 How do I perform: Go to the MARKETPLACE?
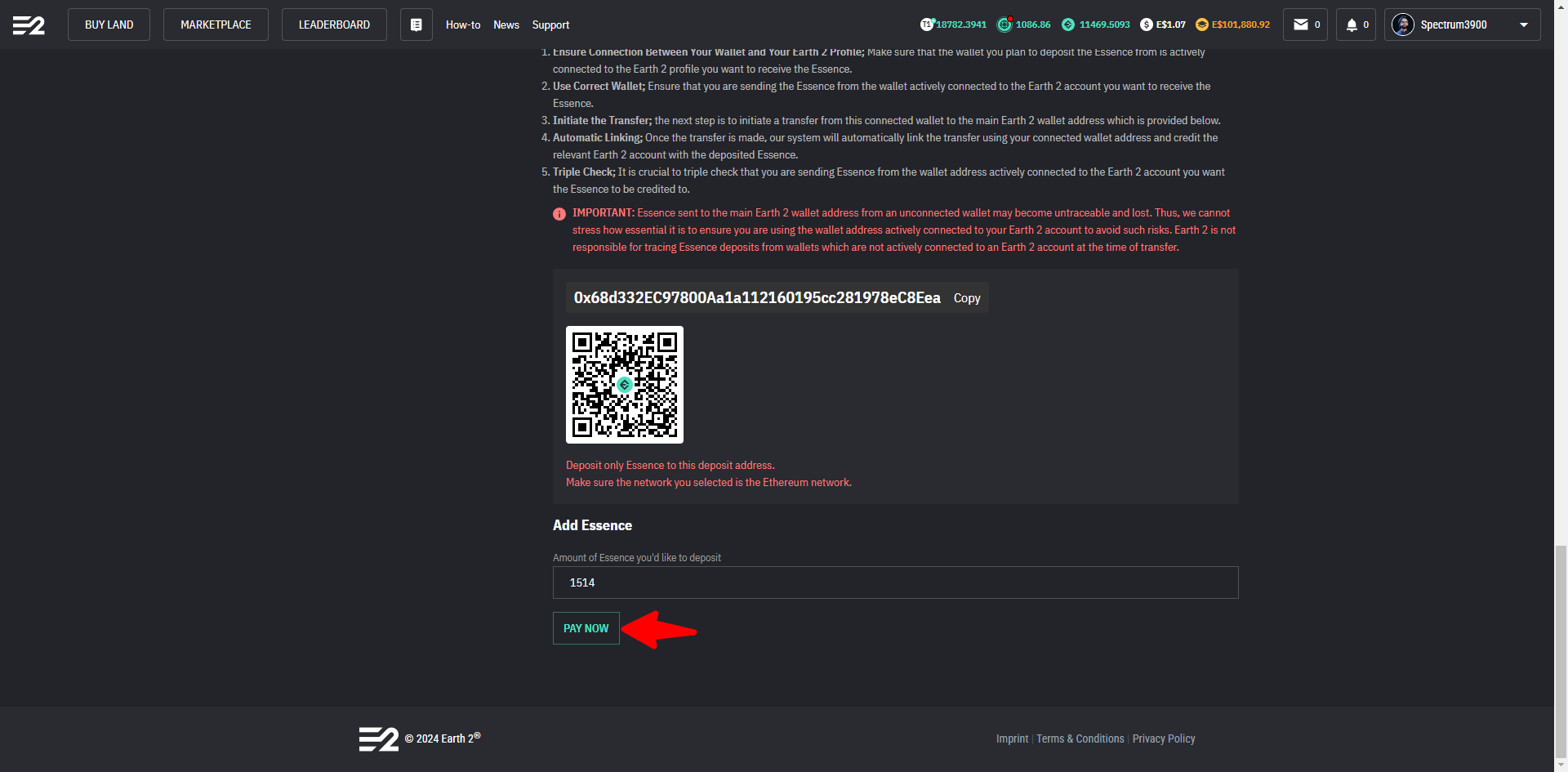(x=216, y=25)
